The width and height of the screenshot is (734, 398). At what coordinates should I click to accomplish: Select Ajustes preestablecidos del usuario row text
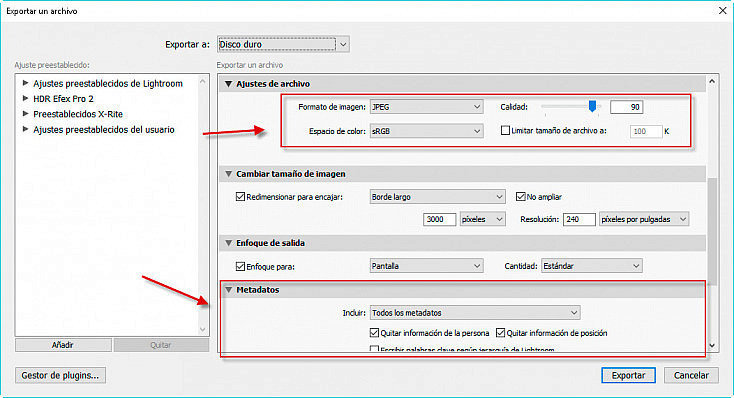tap(103, 130)
